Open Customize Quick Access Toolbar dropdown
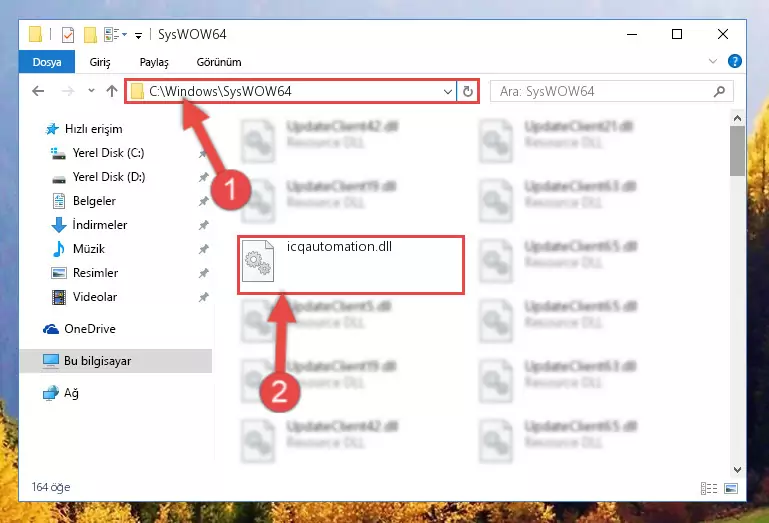 (x=139, y=35)
